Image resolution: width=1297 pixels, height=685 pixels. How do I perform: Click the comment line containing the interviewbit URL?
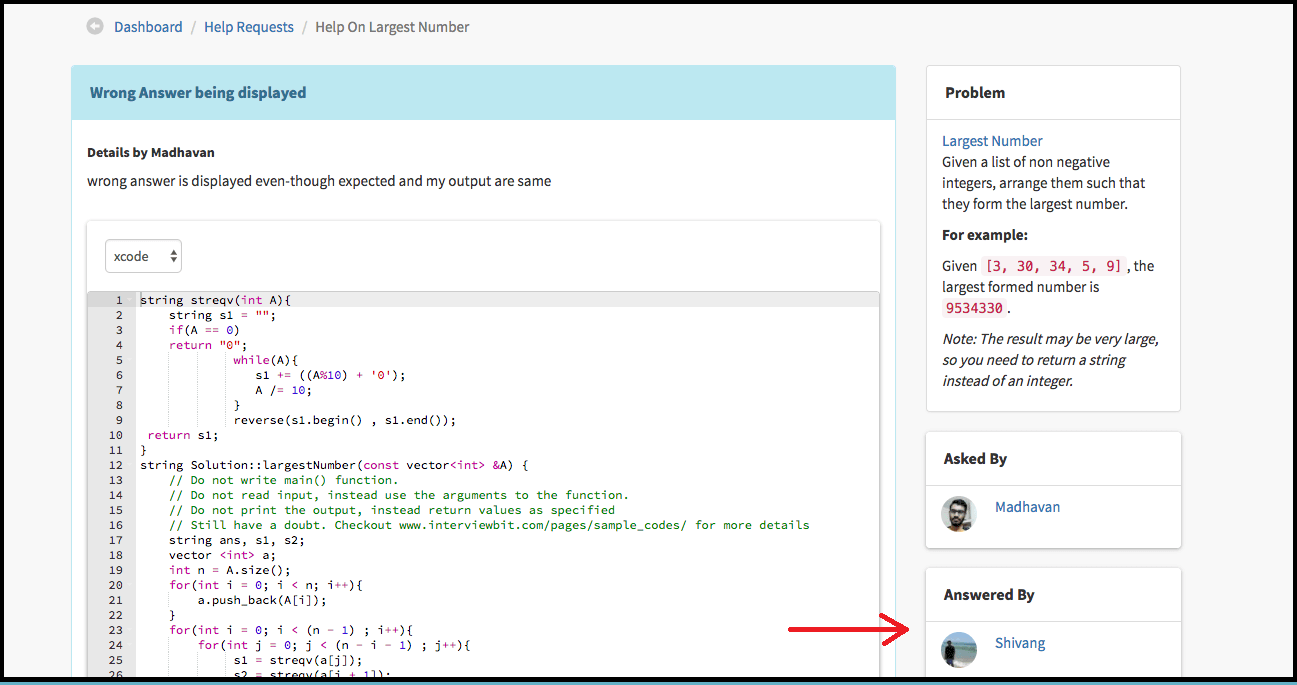pos(488,525)
